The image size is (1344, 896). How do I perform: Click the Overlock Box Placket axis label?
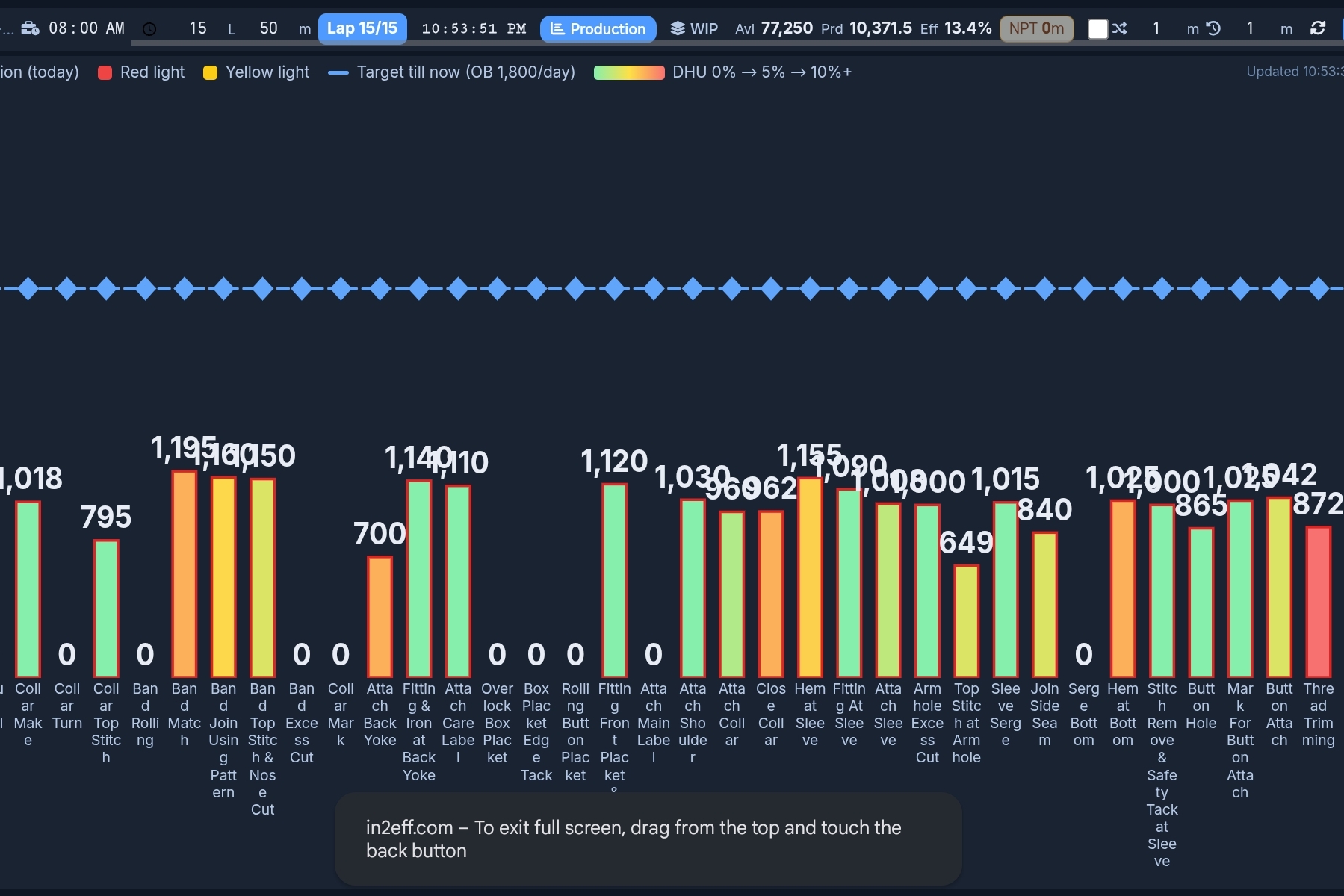497,723
